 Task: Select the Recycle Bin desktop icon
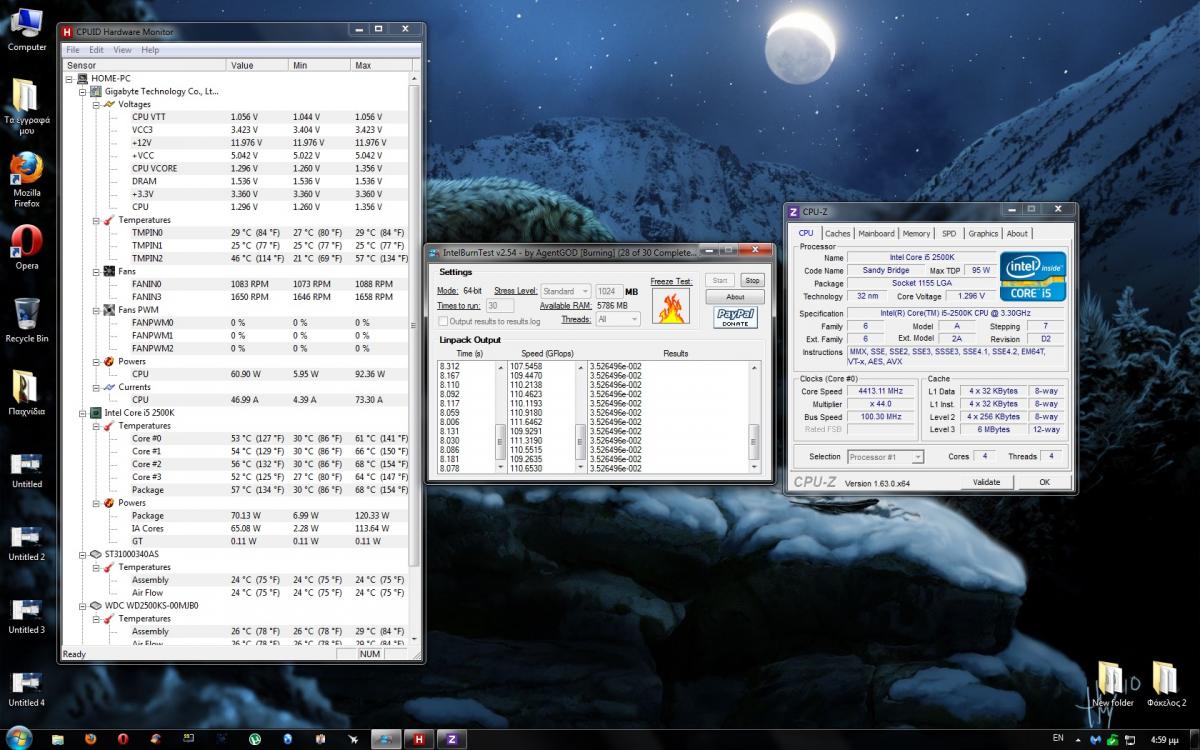[27, 320]
